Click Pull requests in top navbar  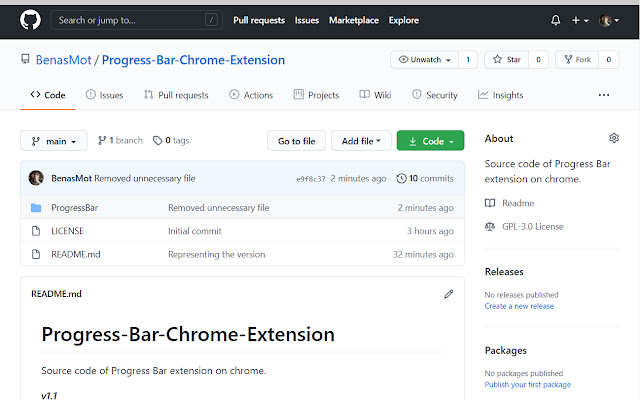(x=259, y=20)
